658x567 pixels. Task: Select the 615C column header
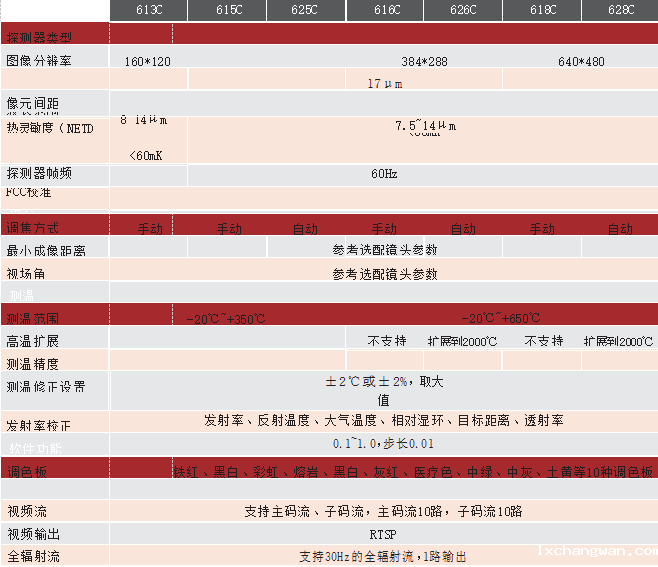pyautogui.click(x=228, y=10)
